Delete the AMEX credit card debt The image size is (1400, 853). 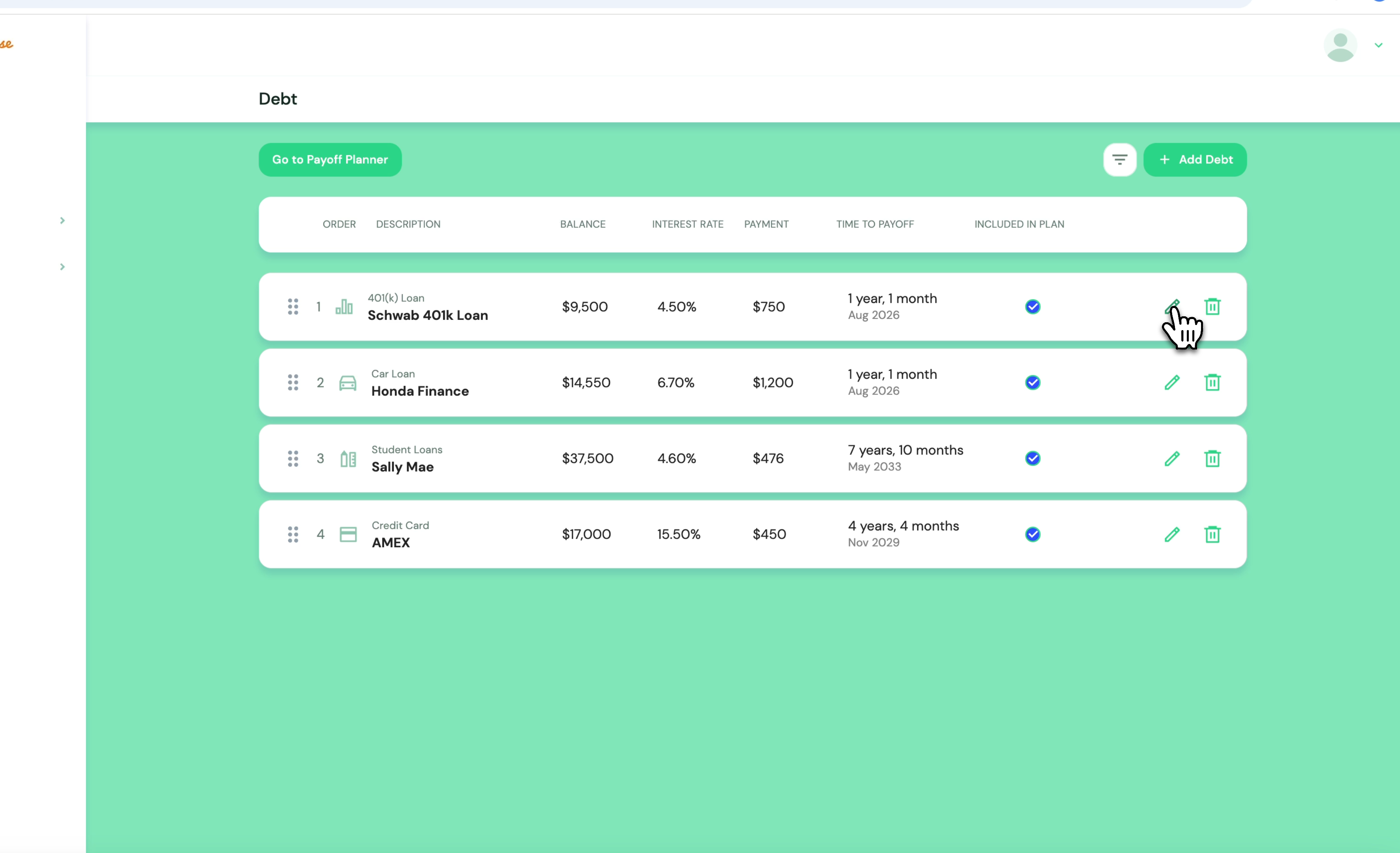tap(1212, 534)
